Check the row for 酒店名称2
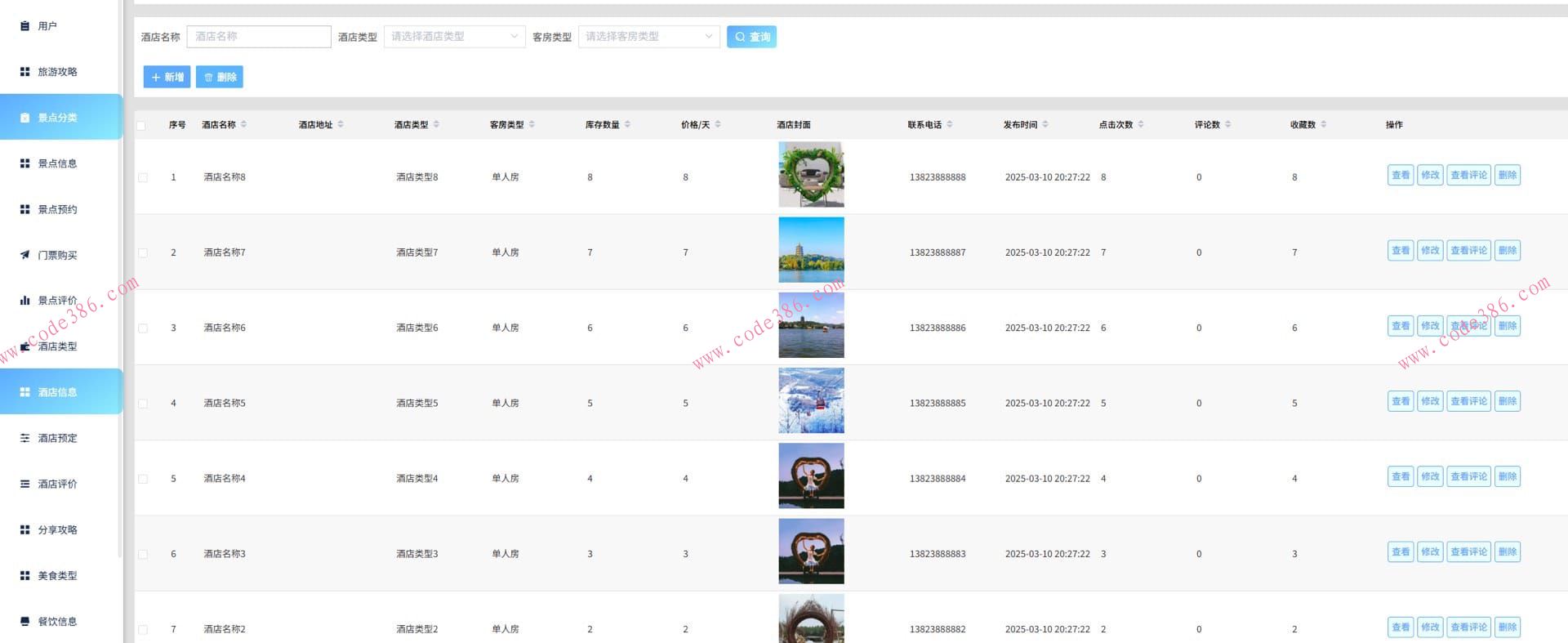 coord(143,629)
